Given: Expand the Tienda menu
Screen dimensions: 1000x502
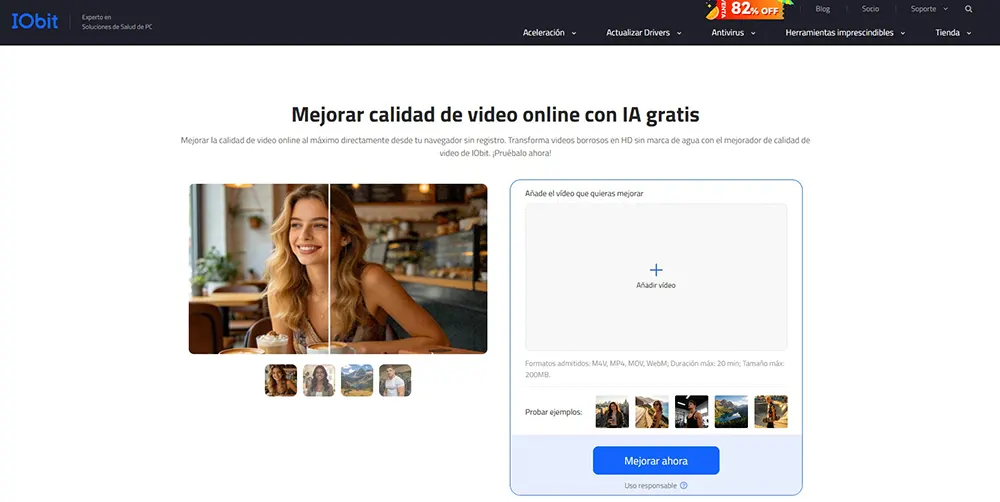Looking at the screenshot, I should tap(953, 33).
